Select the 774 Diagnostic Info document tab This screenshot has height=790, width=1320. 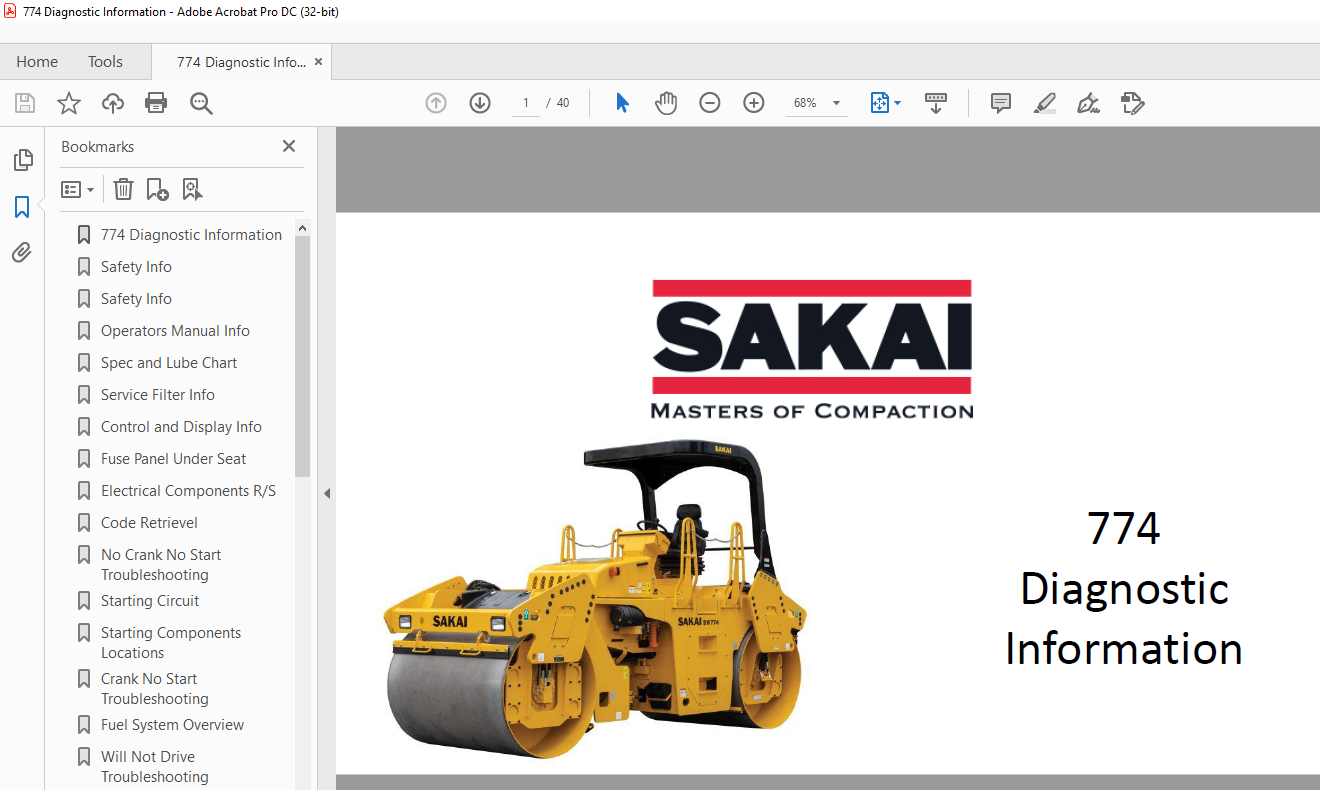(241, 62)
